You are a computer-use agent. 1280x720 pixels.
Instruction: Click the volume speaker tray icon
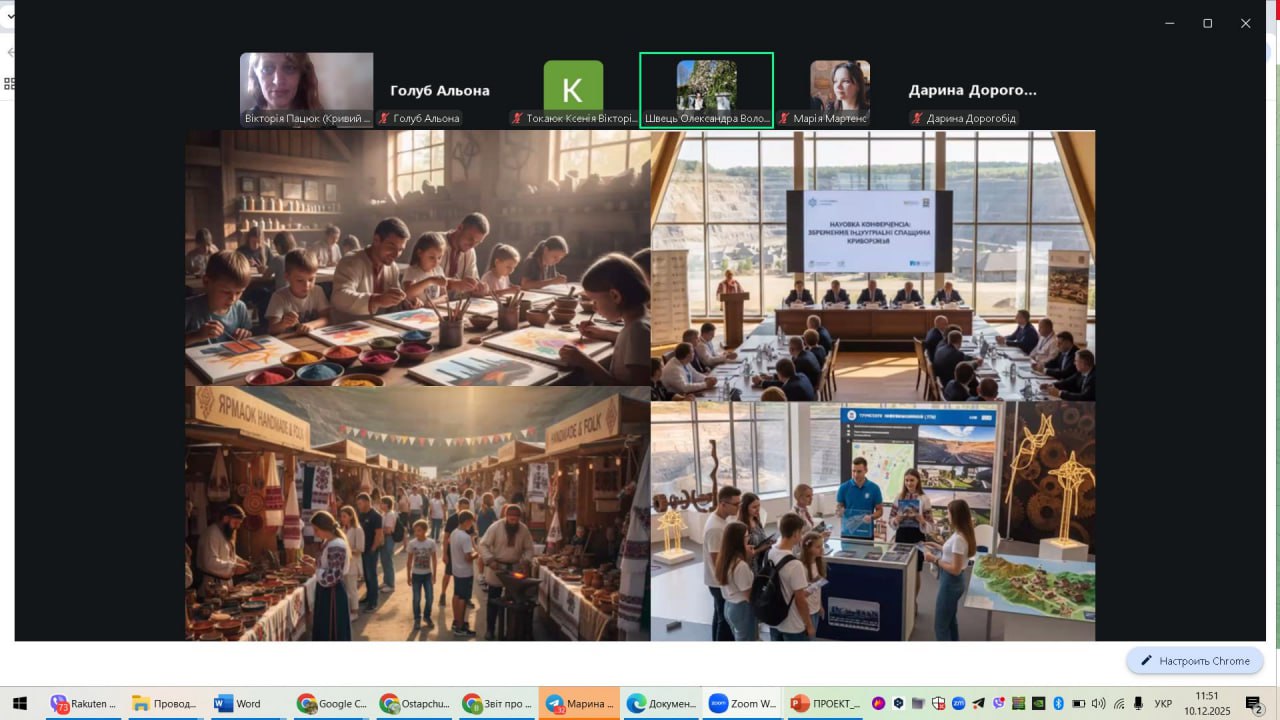[1098, 703]
